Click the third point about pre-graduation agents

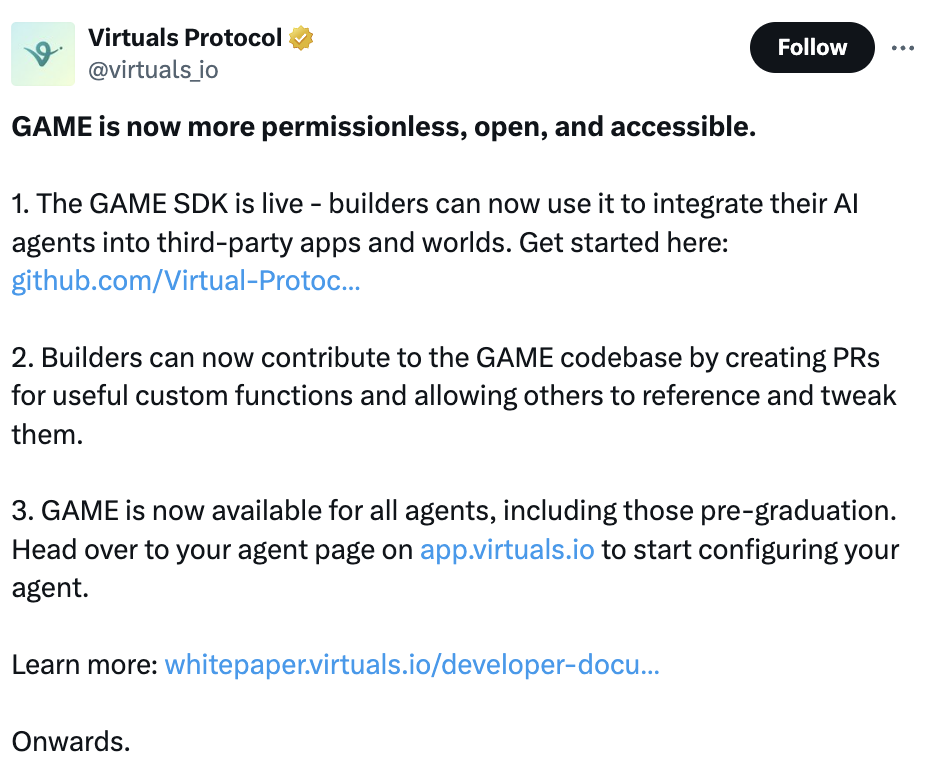tap(455, 549)
